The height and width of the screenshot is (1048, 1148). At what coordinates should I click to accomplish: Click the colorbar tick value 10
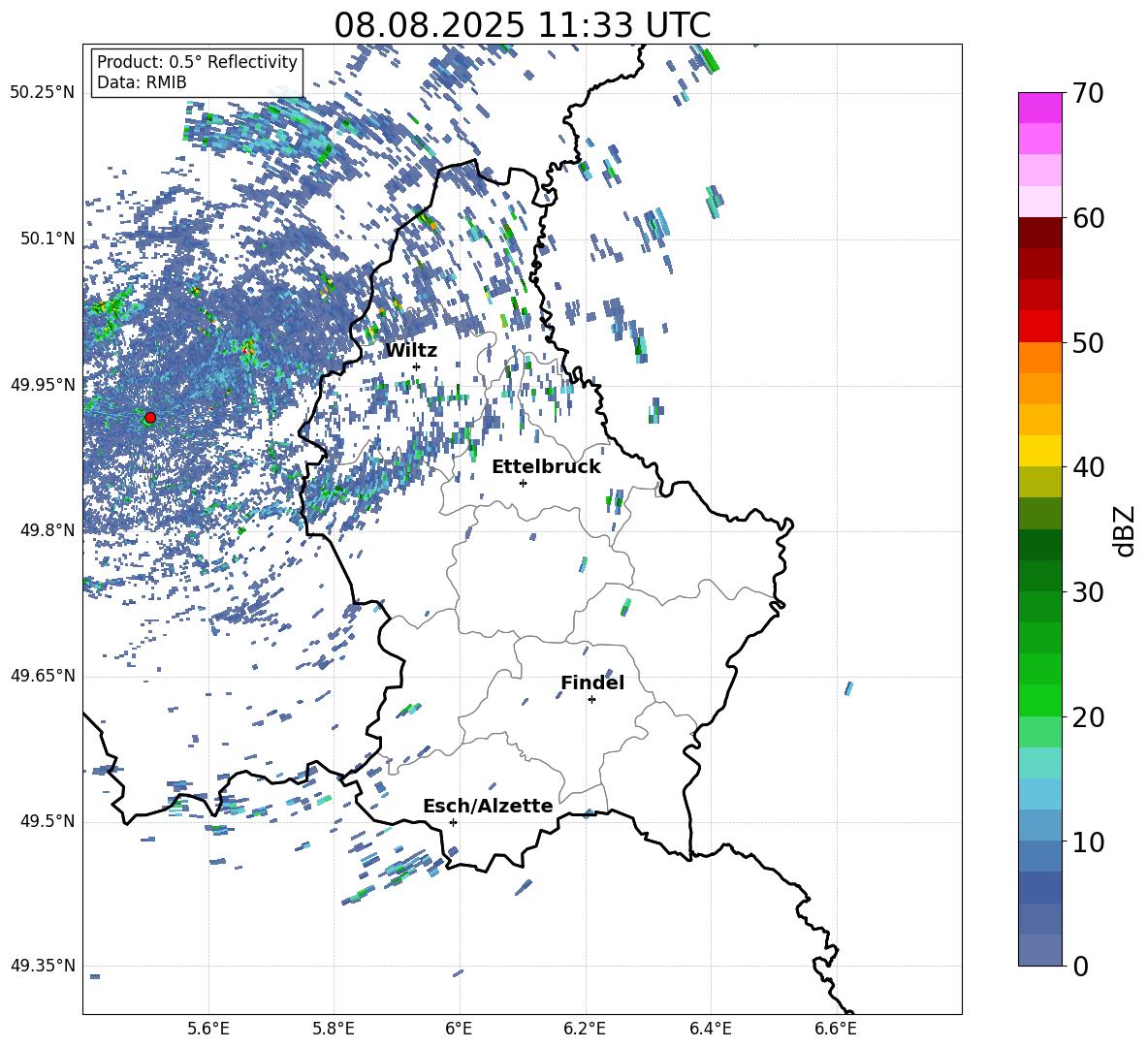(x=1089, y=842)
